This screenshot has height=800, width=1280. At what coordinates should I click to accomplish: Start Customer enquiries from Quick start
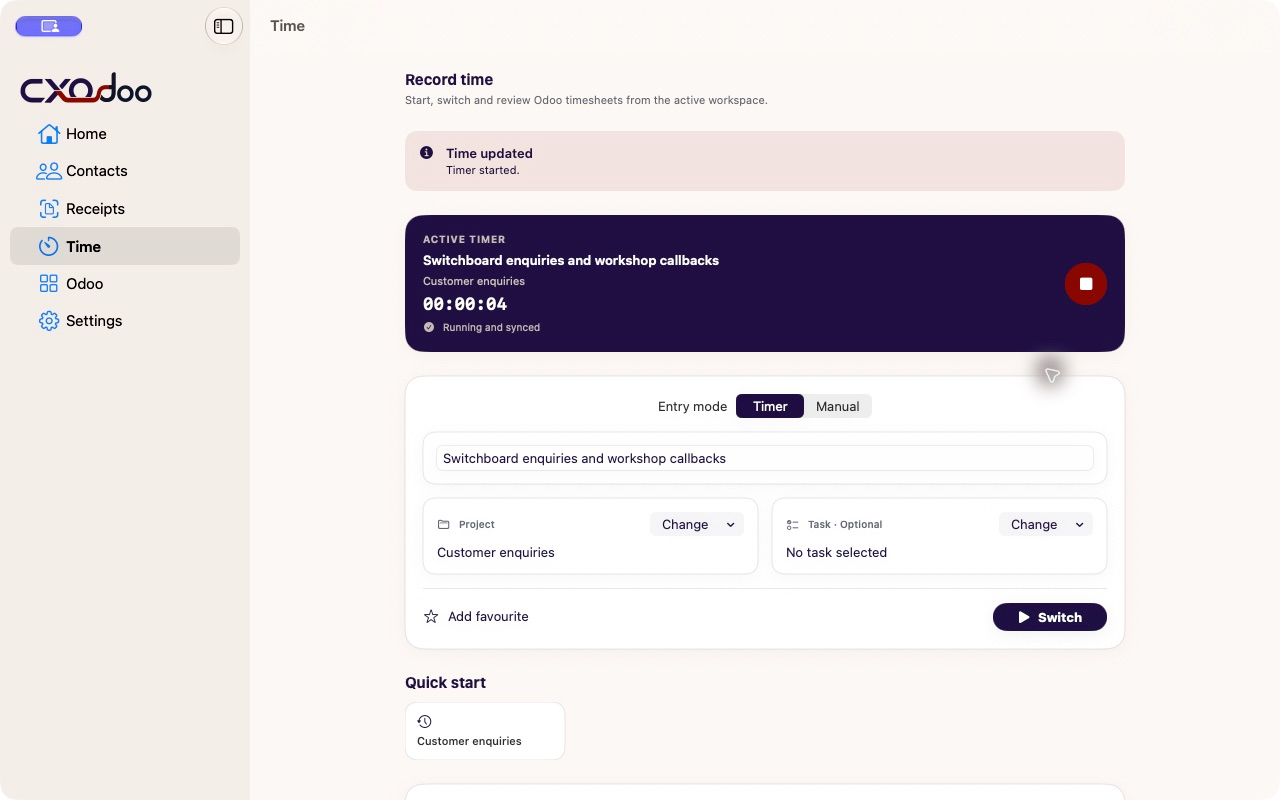click(485, 731)
